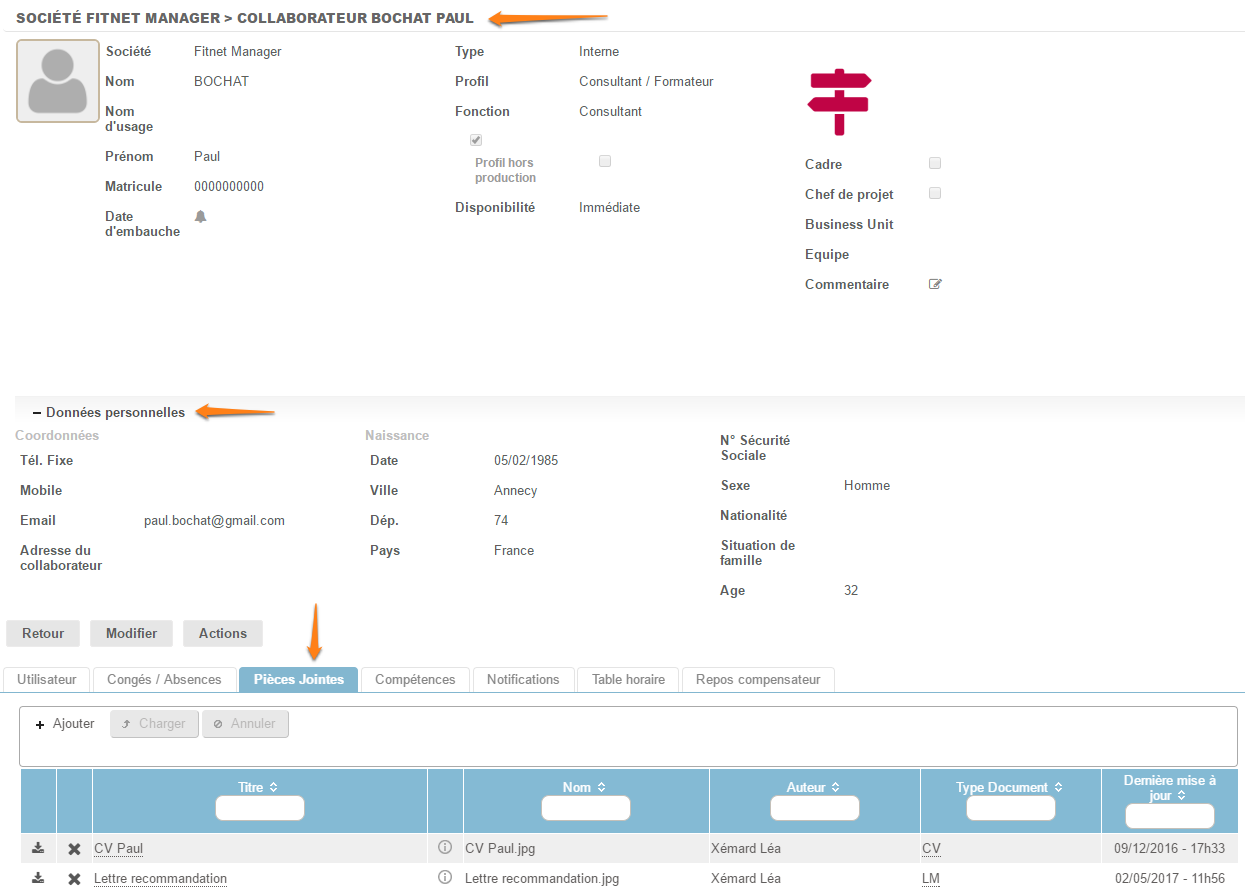Show info for Lettre recommandation.jpg
The height and width of the screenshot is (892, 1245).
coord(445,878)
